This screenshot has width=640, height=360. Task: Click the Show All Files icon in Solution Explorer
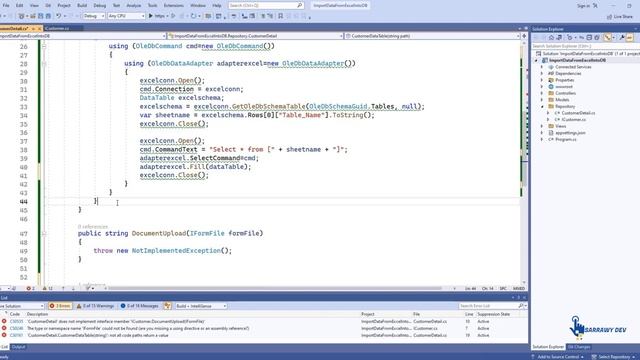click(597, 38)
